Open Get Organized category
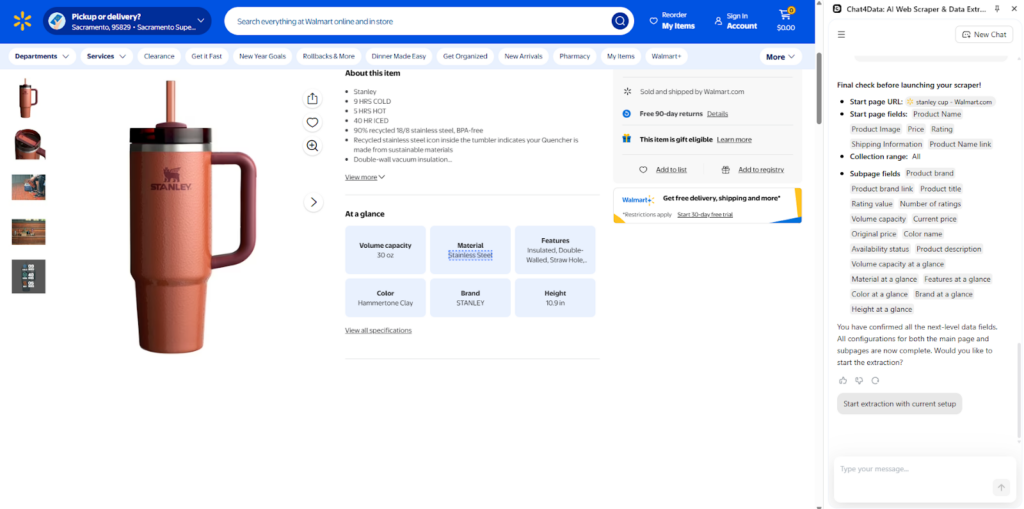 click(465, 56)
